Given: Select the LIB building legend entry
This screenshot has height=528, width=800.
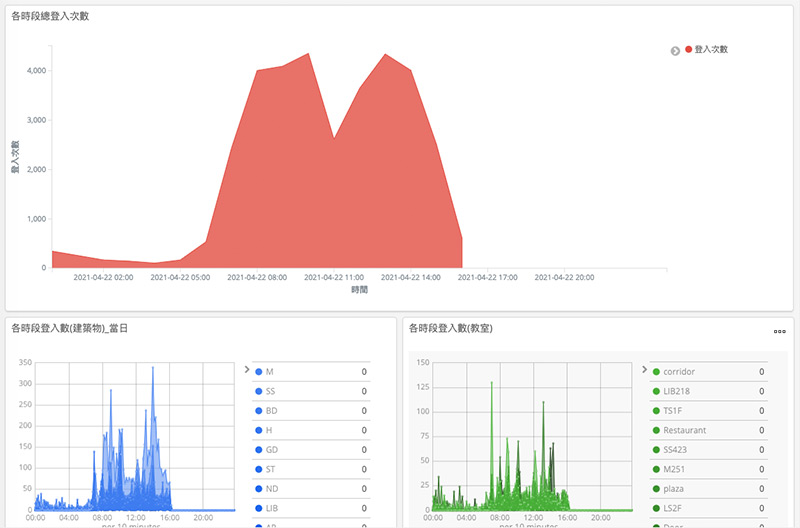Looking at the screenshot, I should (x=271, y=508).
